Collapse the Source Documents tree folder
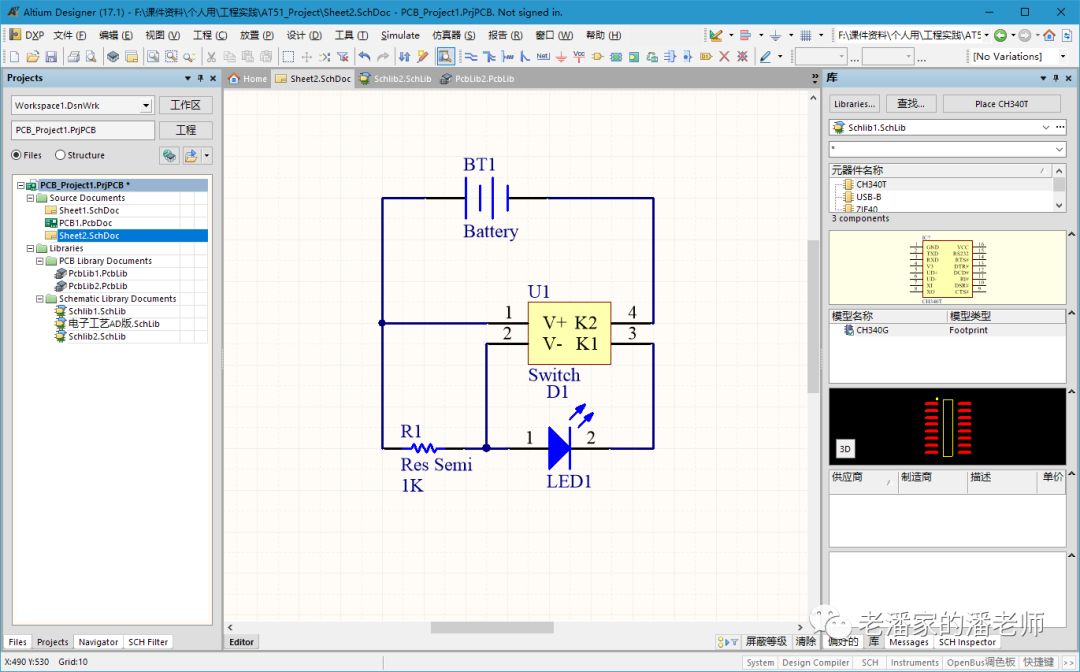This screenshot has height=672, width=1080. pyautogui.click(x=30, y=198)
